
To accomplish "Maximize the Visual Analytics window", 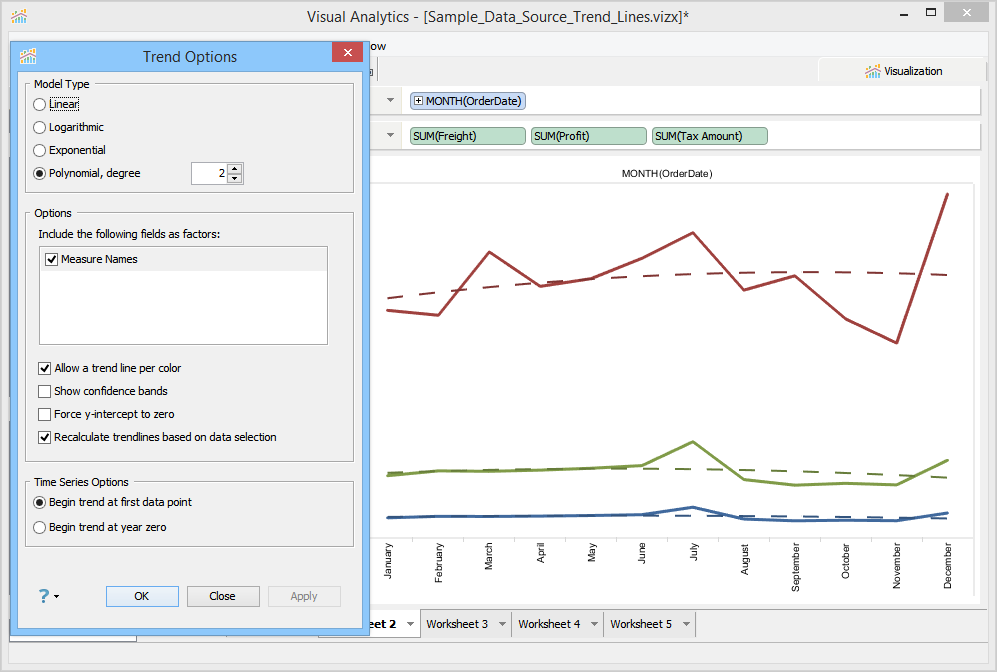I will pos(931,13).
